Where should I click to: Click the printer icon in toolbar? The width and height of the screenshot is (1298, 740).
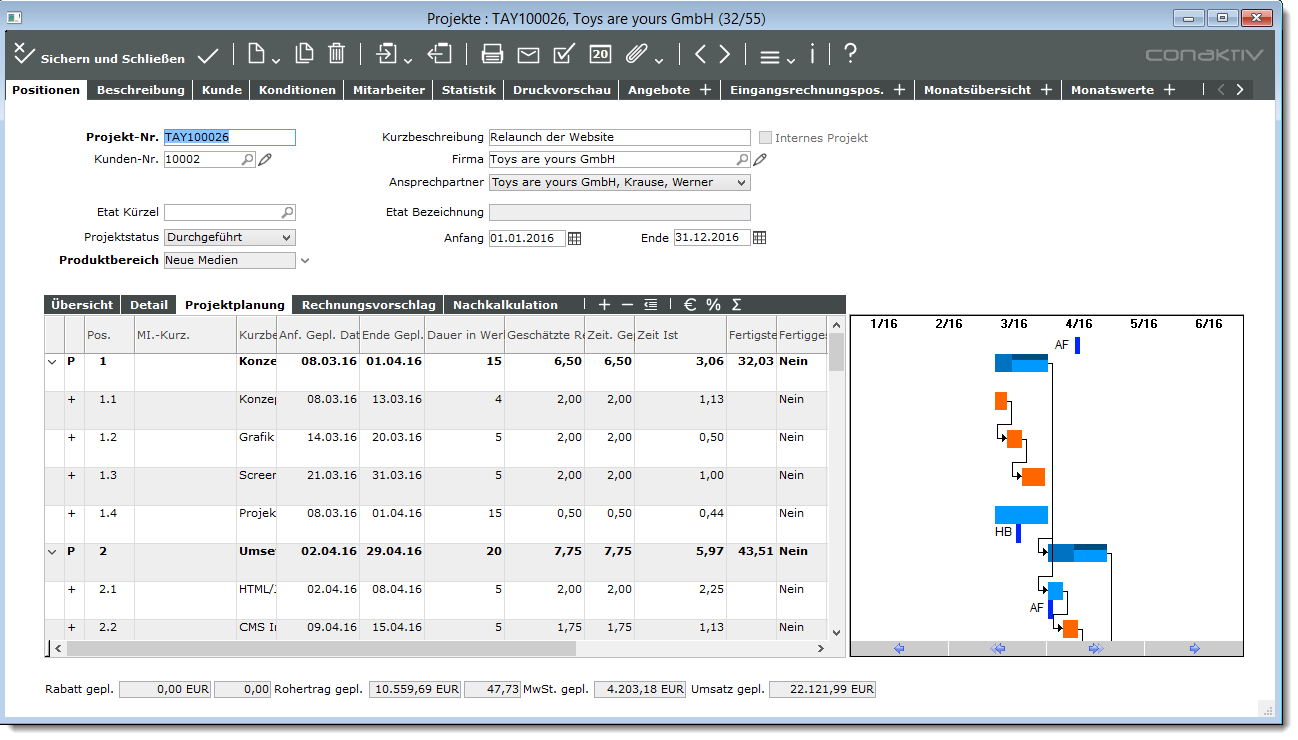pyautogui.click(x=492, y=54)
